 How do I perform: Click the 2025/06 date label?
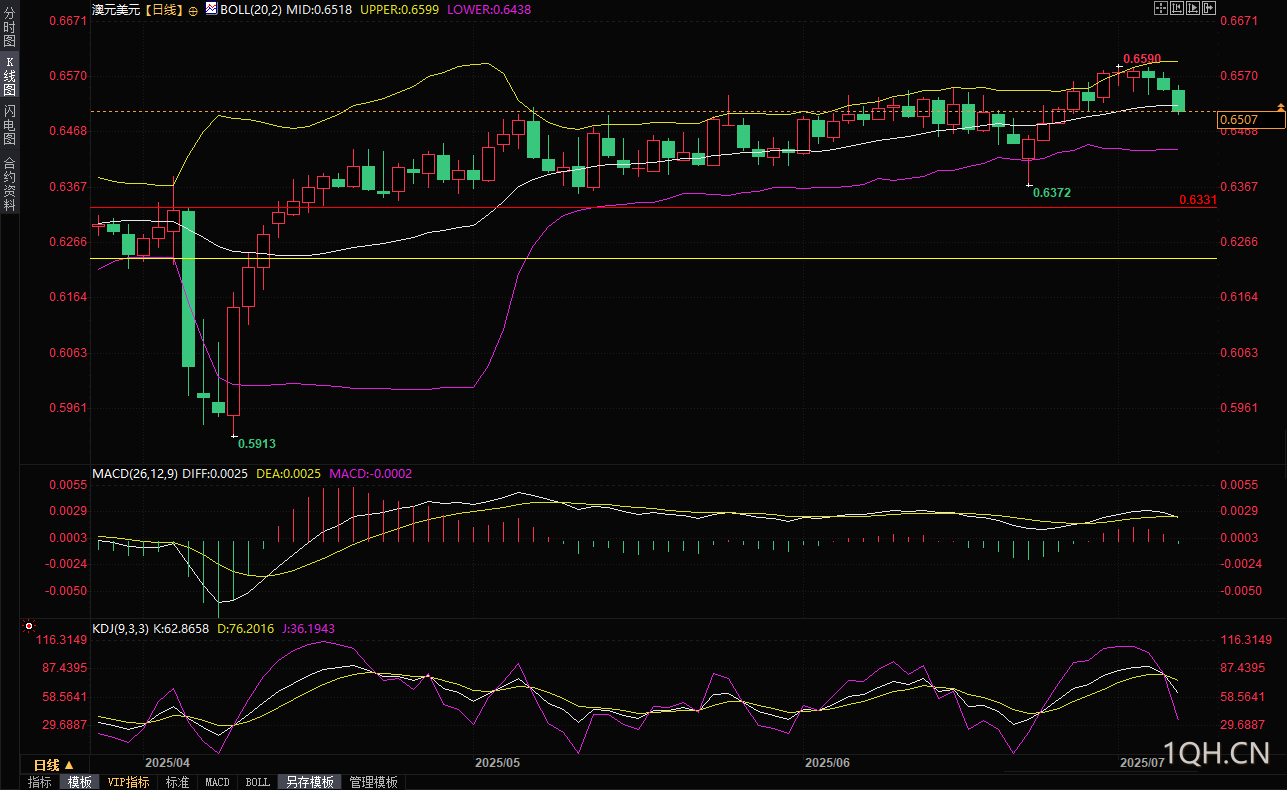[827, 762]
